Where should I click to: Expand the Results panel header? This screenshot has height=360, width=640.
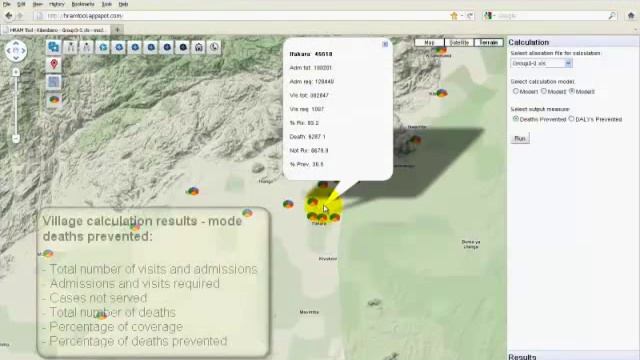(x=573, y=356)
